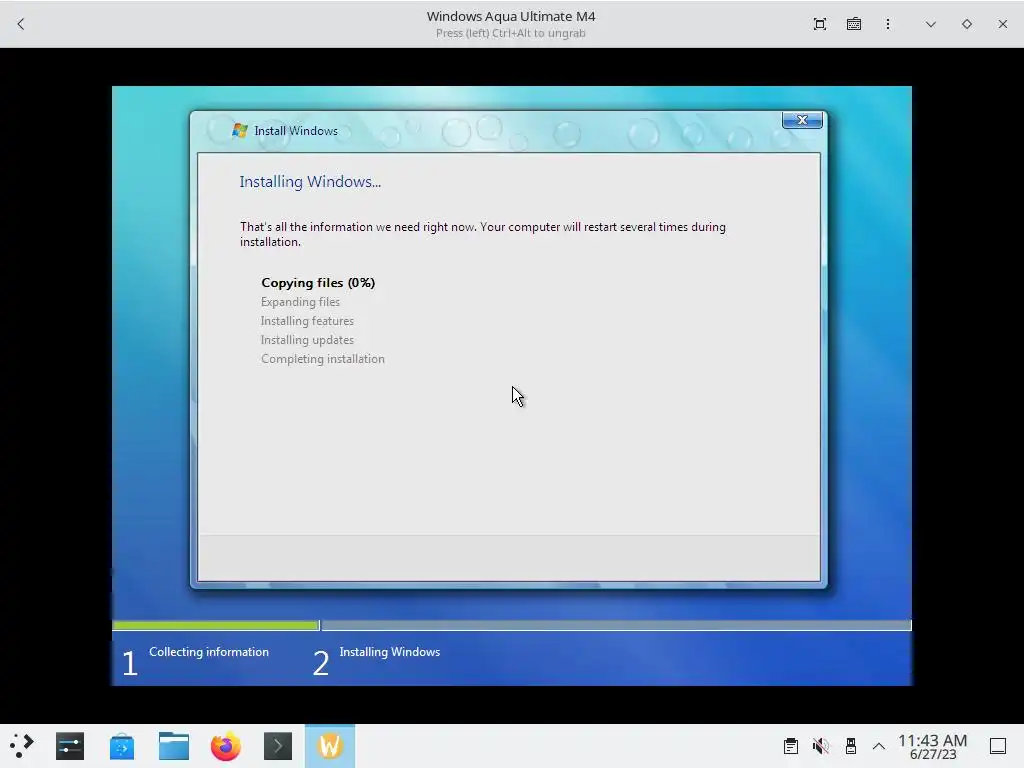The height and width of the screenshot is (768, 1024).
Task: Select the Expanding files step
Action: 300,302
